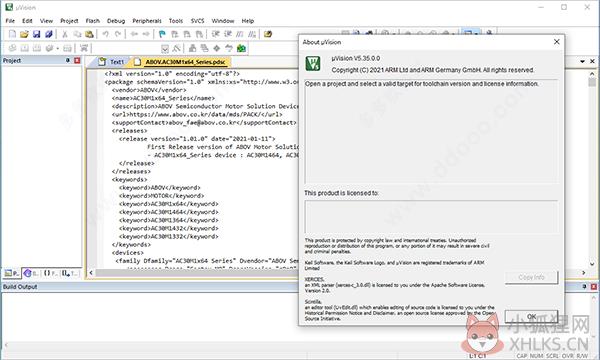Unindent the selected lines
This screenshot has height=360, width=600.
[228, 34]
